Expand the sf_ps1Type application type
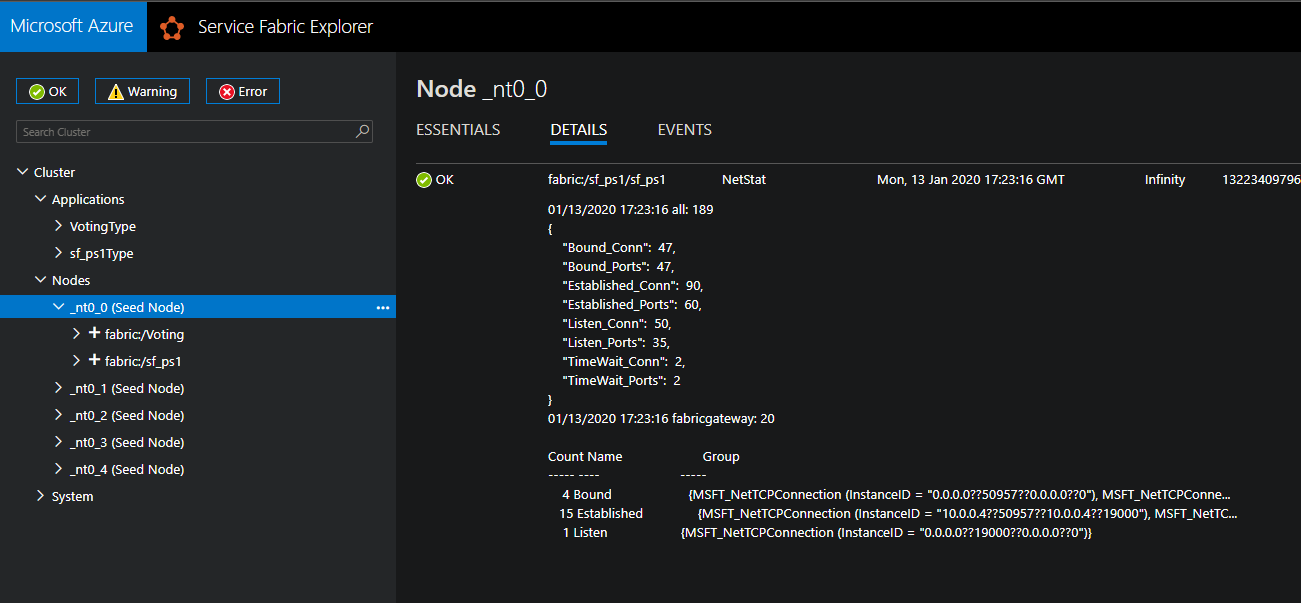Screen dimensions: 1301x603 59,253
